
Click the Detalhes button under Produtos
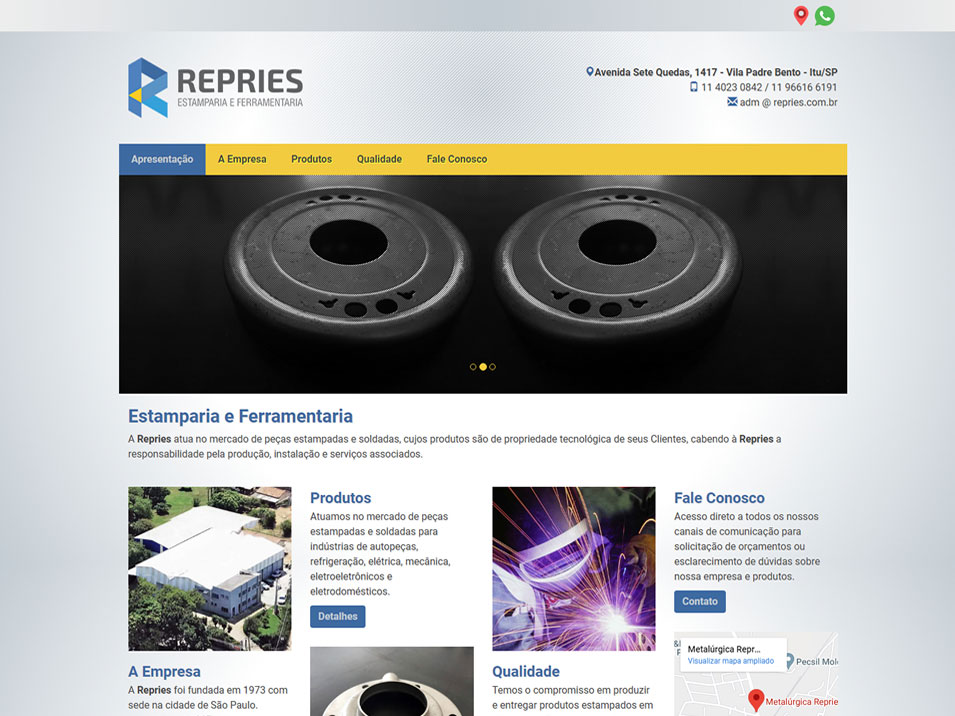pos(337,616)
